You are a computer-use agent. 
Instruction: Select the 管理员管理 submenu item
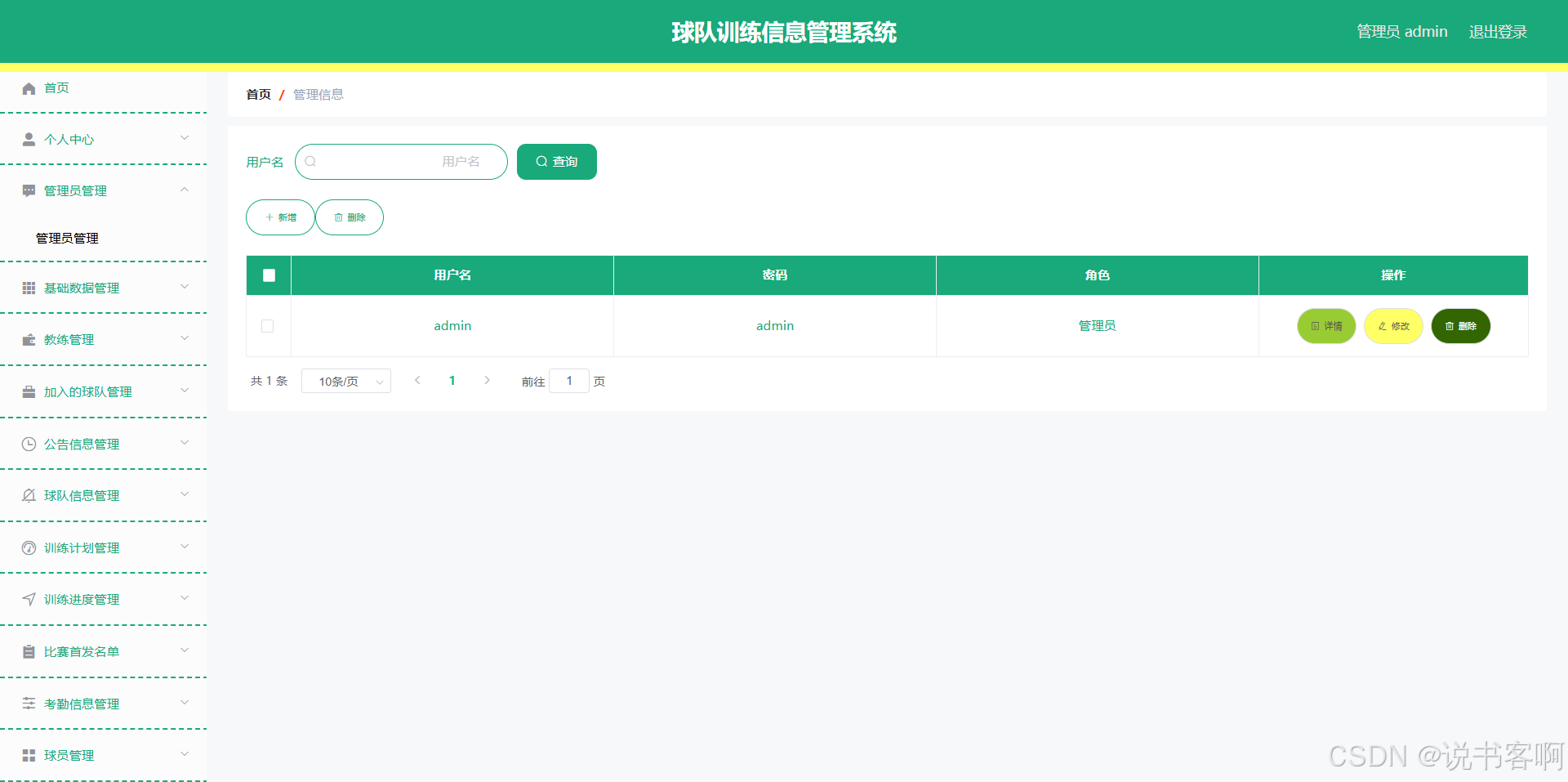point(67,239)
